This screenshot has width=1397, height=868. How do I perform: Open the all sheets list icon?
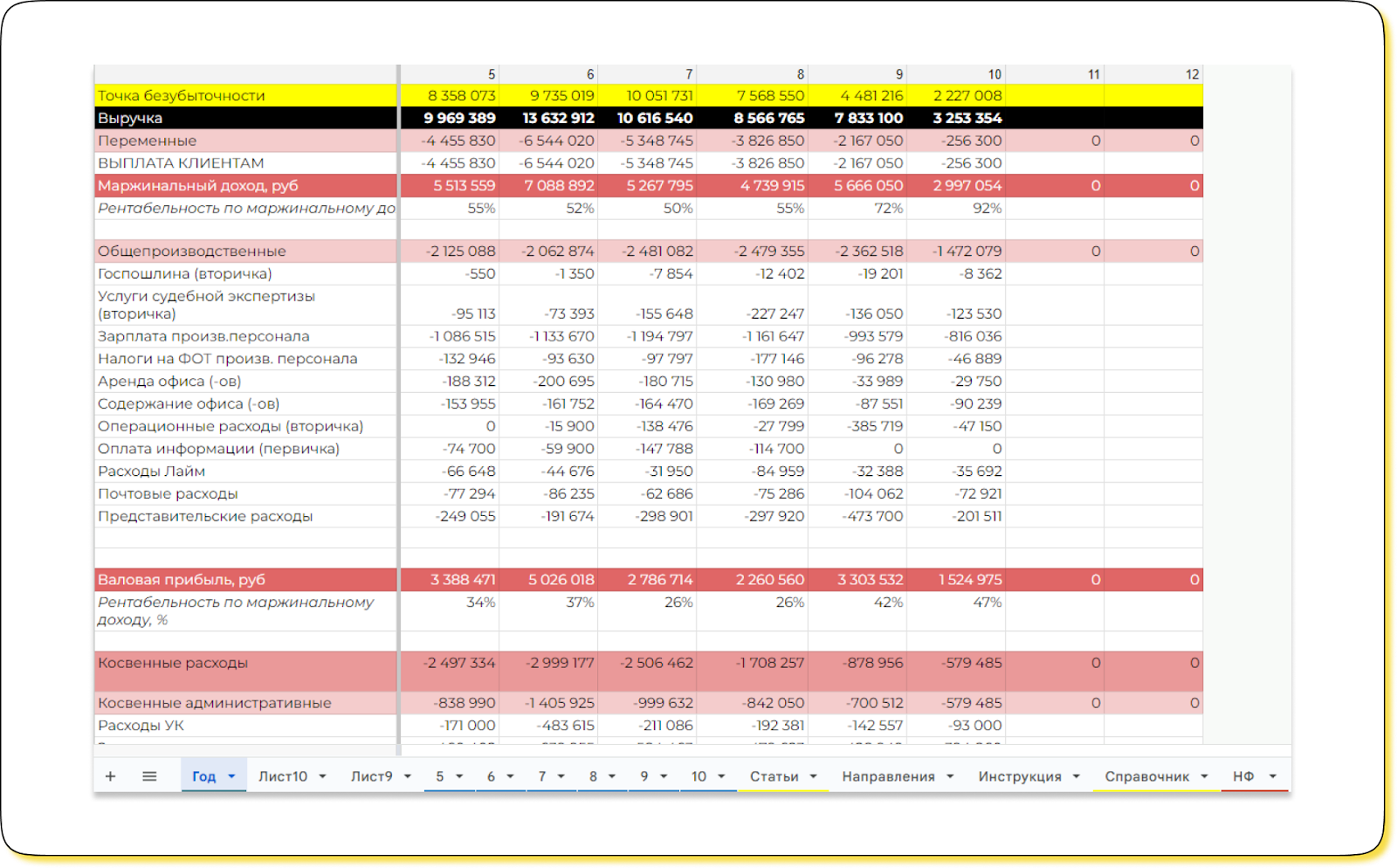[149, 776]
